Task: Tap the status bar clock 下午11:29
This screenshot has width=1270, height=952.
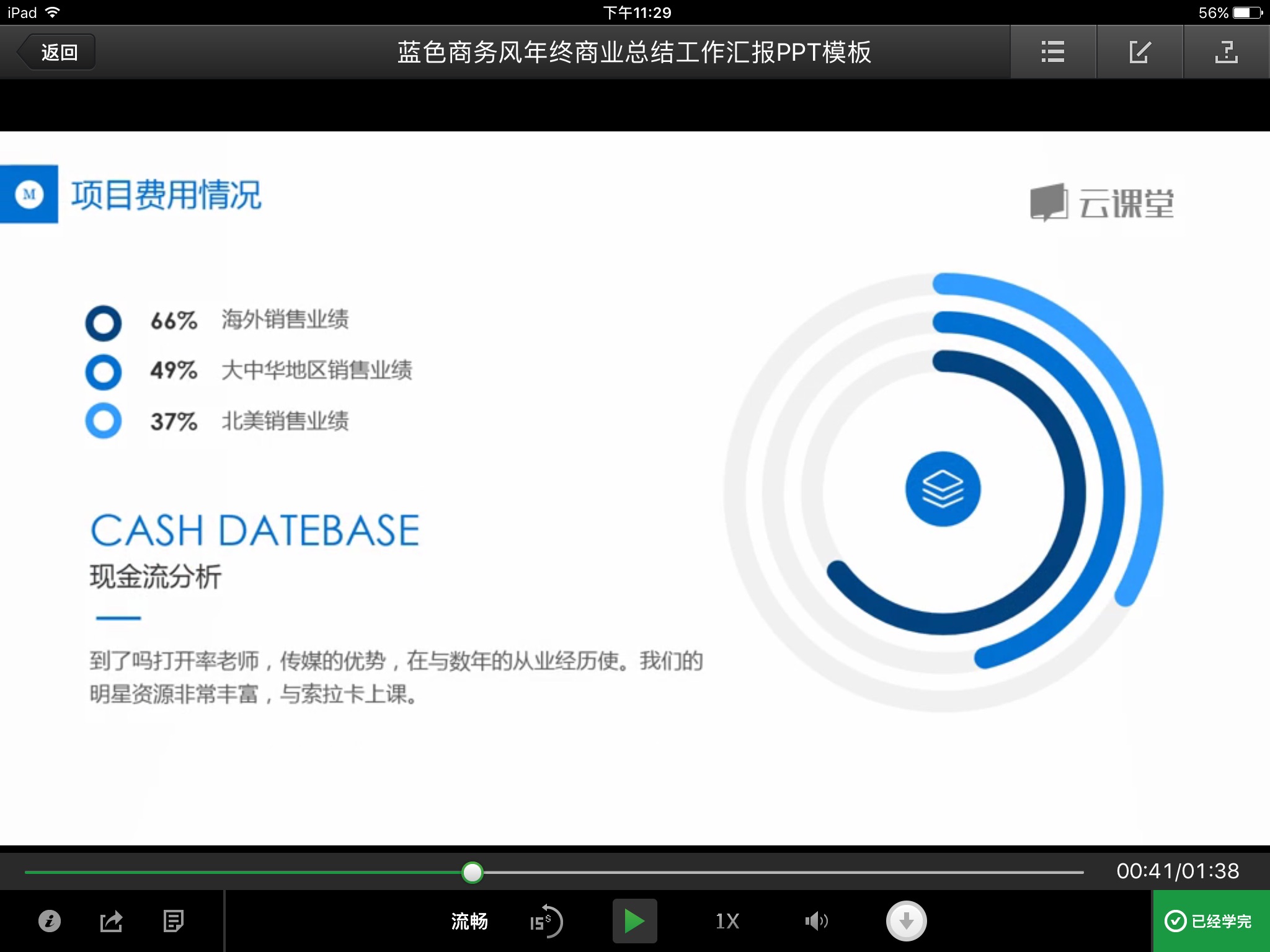Action: coord(637,12)
